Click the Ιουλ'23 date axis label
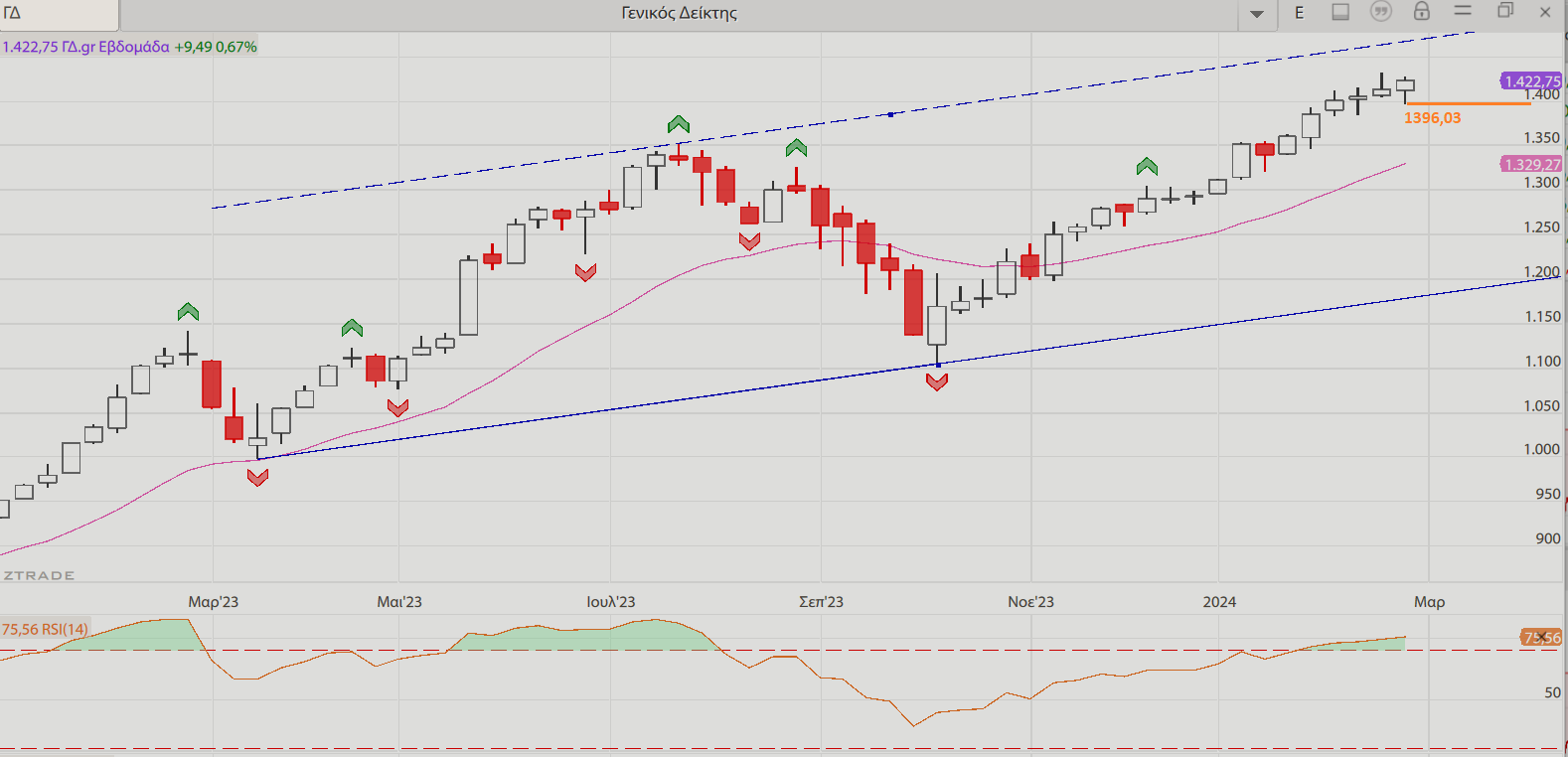 tap(611, 602)
